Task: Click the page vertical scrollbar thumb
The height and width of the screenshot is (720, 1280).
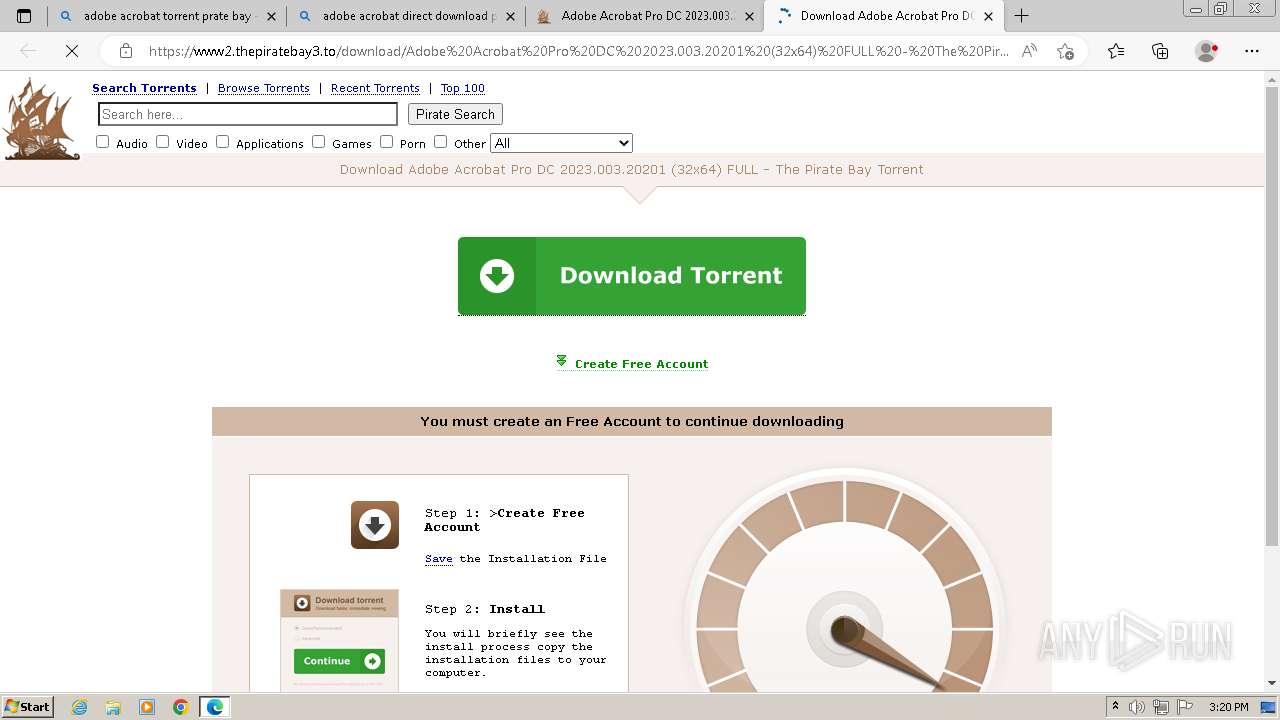Action: pyautogui.click(x=1272, y=315)
